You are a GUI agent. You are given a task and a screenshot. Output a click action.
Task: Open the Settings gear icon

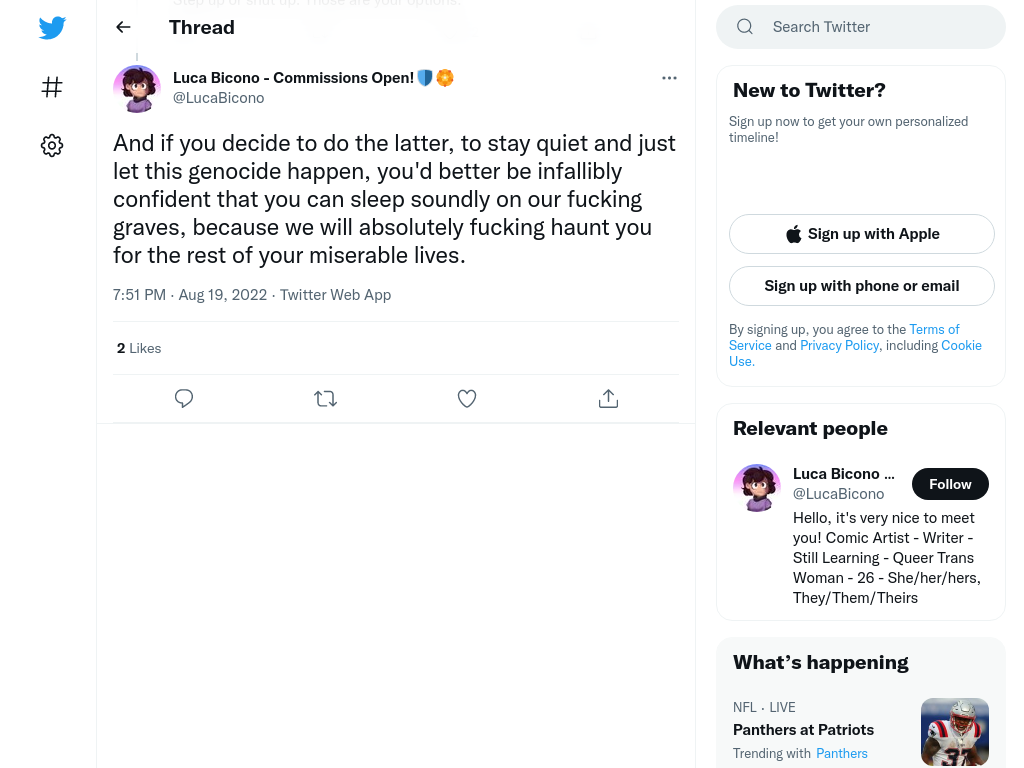pyautogui.click(x=52, y=145)
